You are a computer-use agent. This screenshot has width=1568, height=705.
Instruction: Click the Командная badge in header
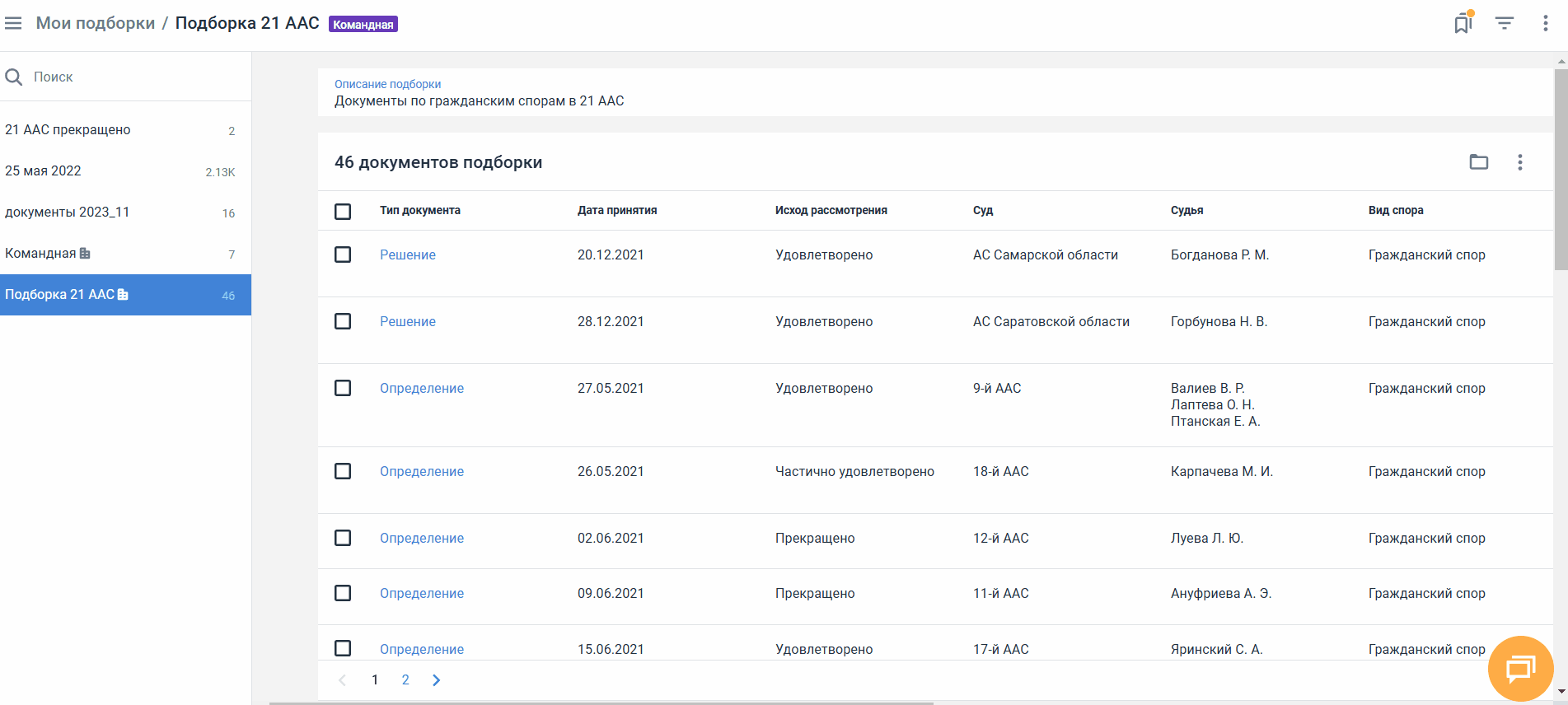pyautogui.click(x=363, y=25)
